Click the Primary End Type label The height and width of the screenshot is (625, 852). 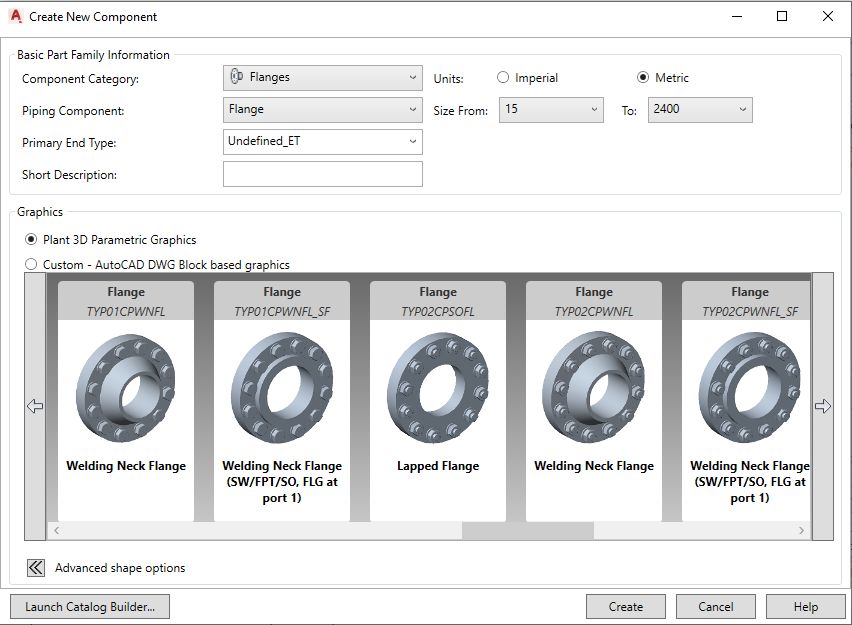coord(69,143)
